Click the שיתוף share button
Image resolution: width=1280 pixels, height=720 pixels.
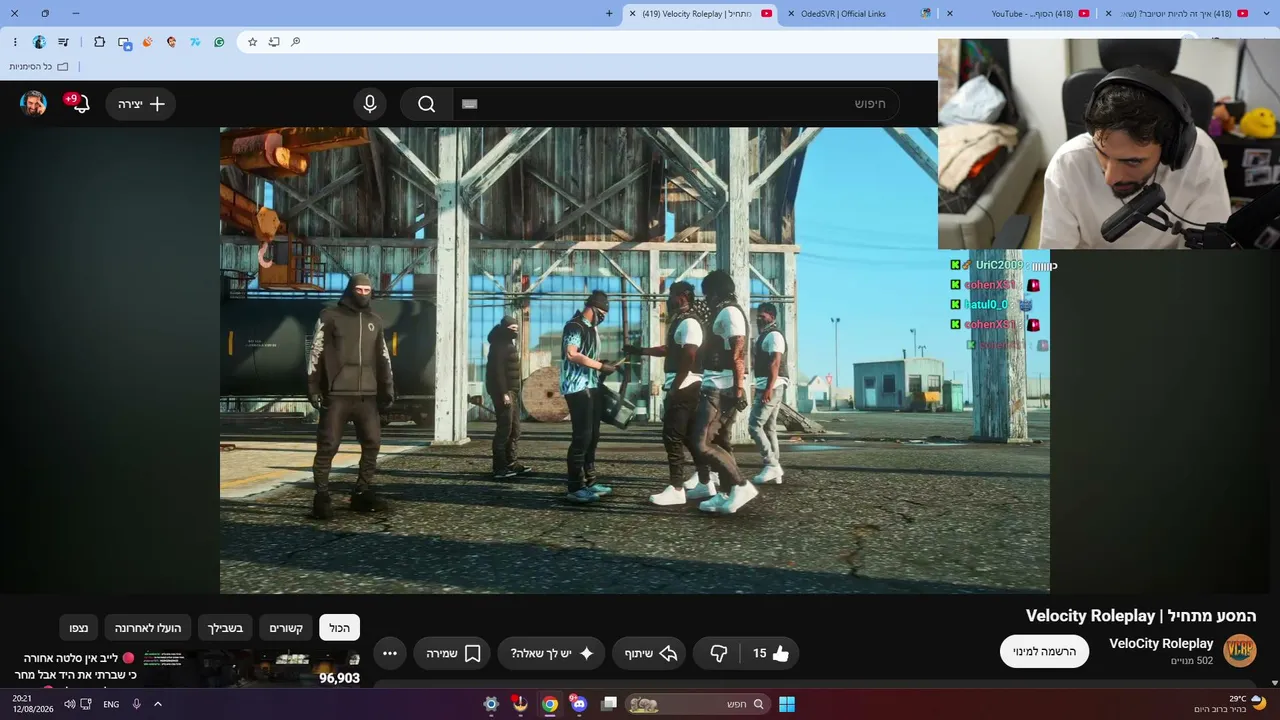[651, 653]
